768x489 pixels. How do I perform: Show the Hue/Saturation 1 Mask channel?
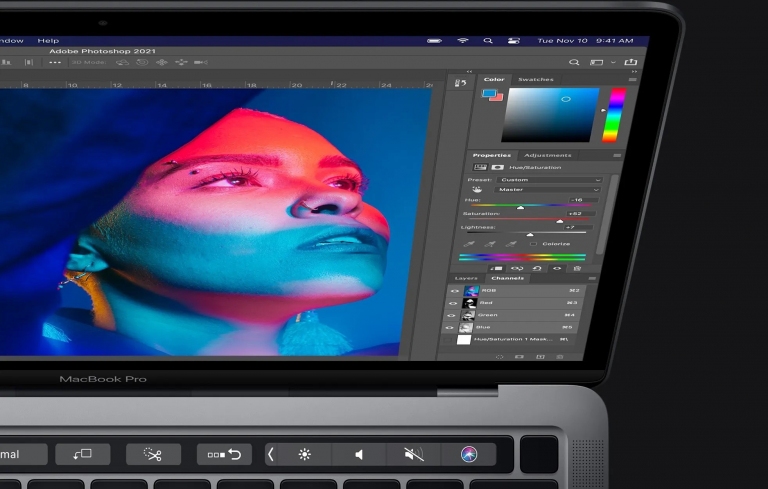[448, 340]
